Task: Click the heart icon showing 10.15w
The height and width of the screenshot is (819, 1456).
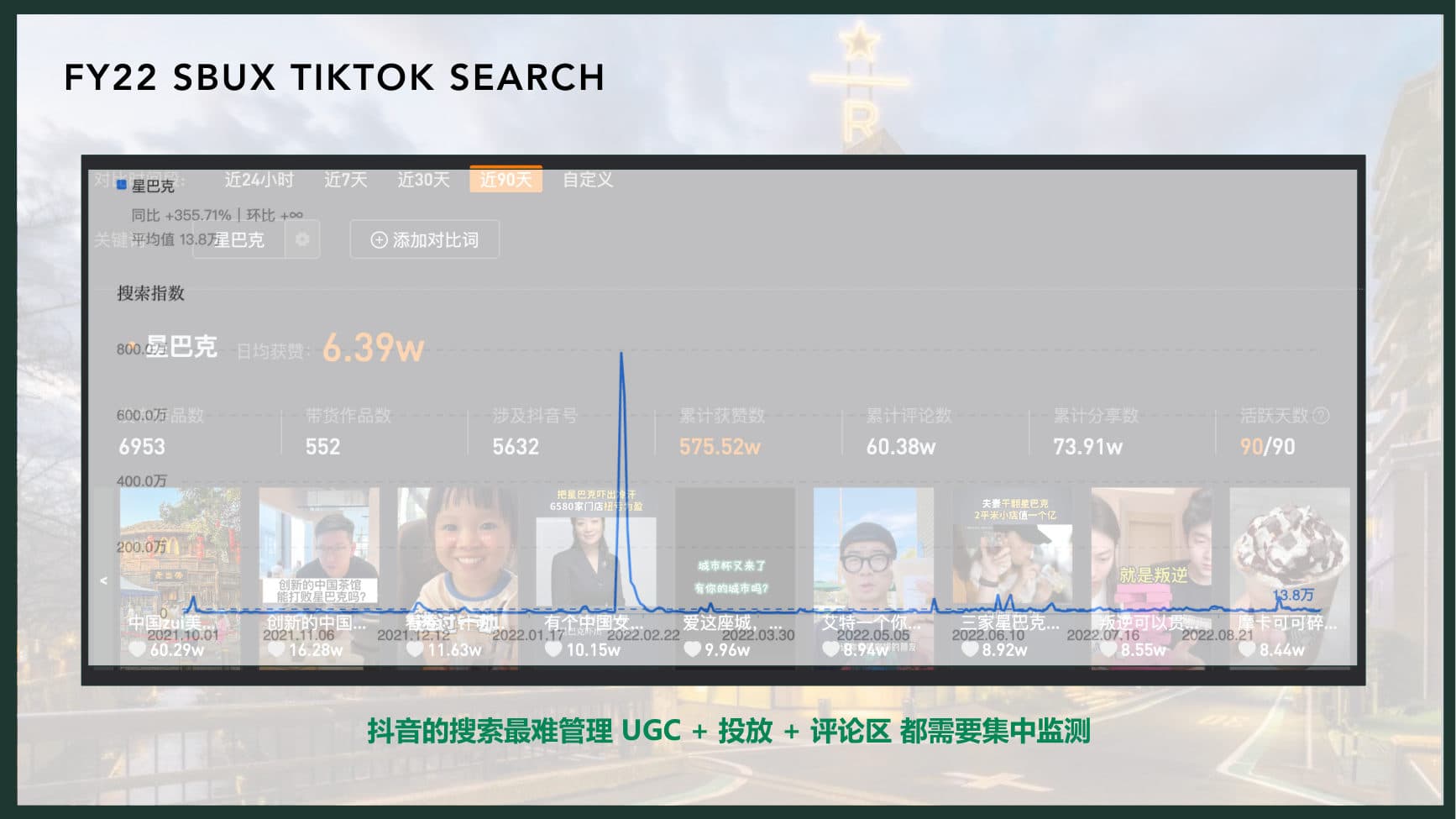Action: pyautogui.click(x=553, y=649)
